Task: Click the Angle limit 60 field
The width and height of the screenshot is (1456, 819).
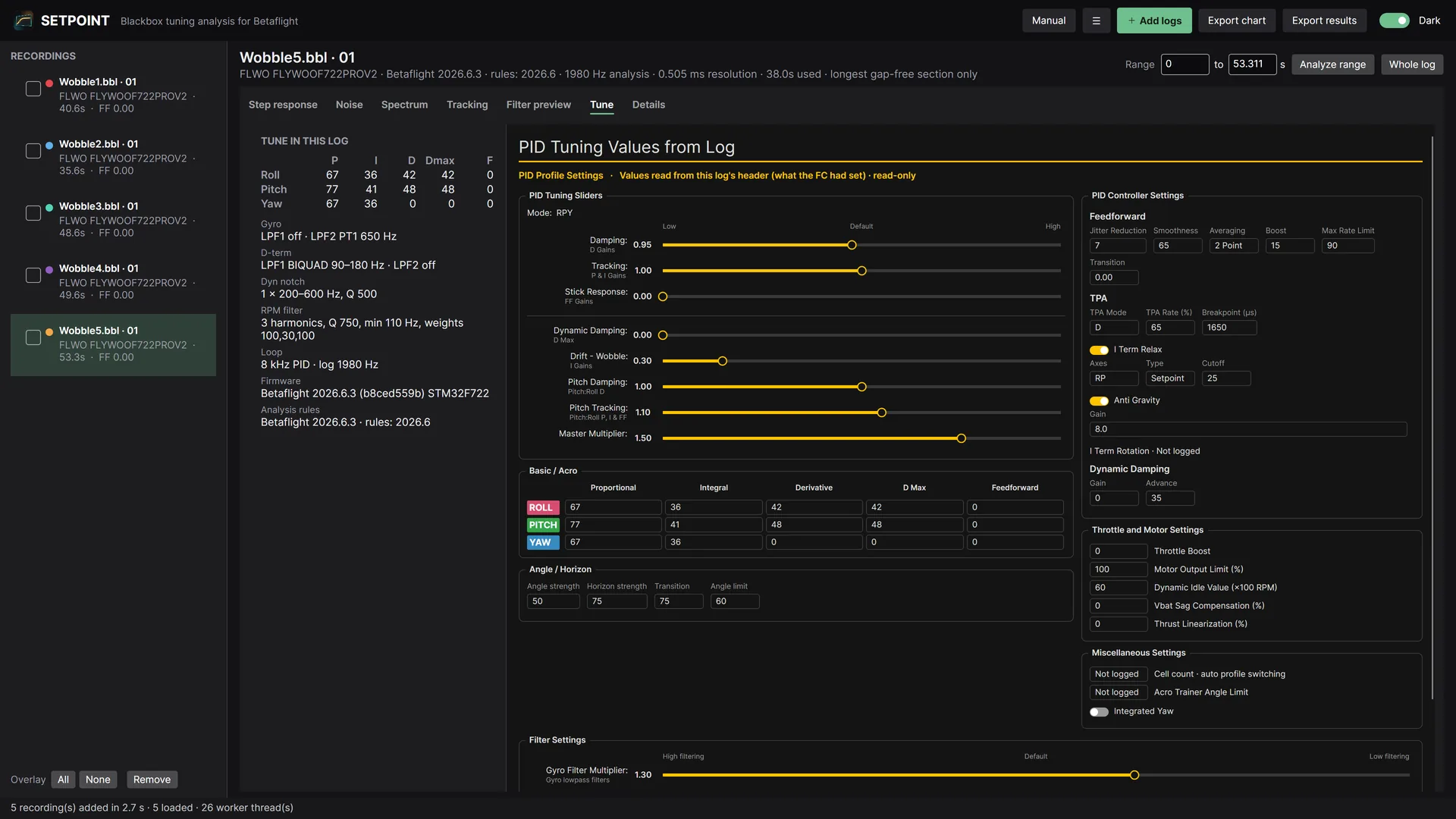Action: (x=734, y=601)
